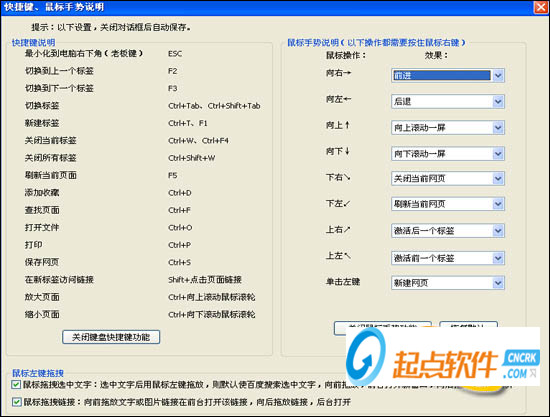The width and height of the screenshot is (550, 417).
Task: Click the 鼠标左键拖拽 group title
Action: [38, 373]
